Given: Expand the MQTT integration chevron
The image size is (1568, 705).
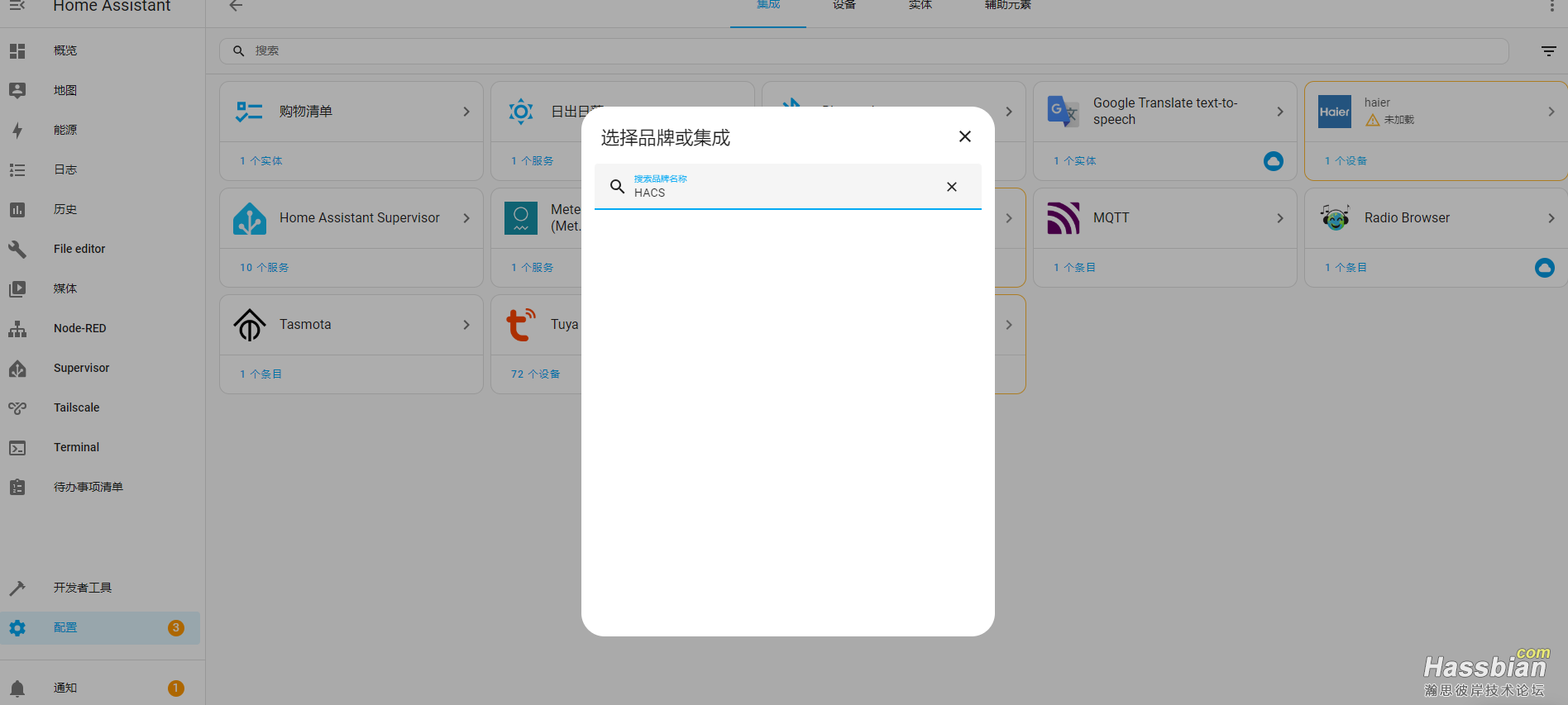Looking at the screenshot, I should point(1280,218).
